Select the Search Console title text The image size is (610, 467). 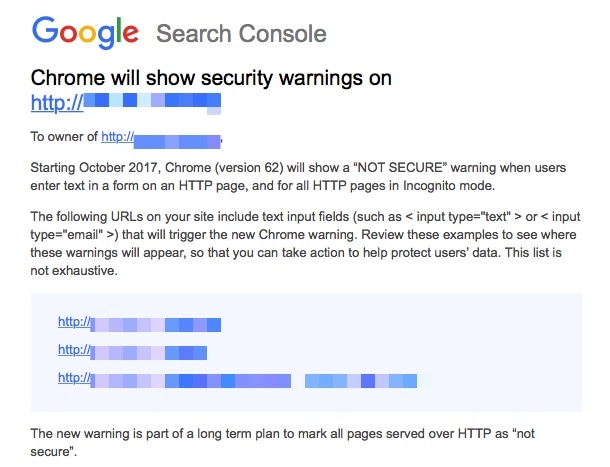pos(241,33)
